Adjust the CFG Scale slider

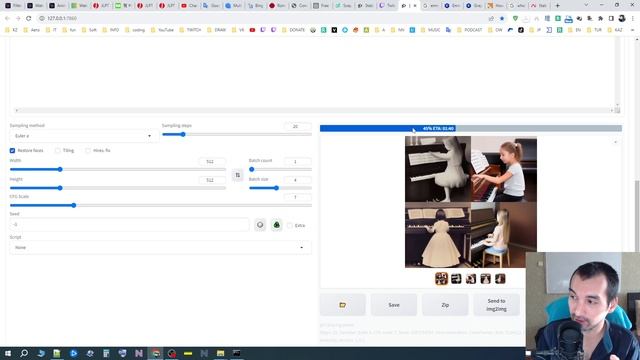160,205
